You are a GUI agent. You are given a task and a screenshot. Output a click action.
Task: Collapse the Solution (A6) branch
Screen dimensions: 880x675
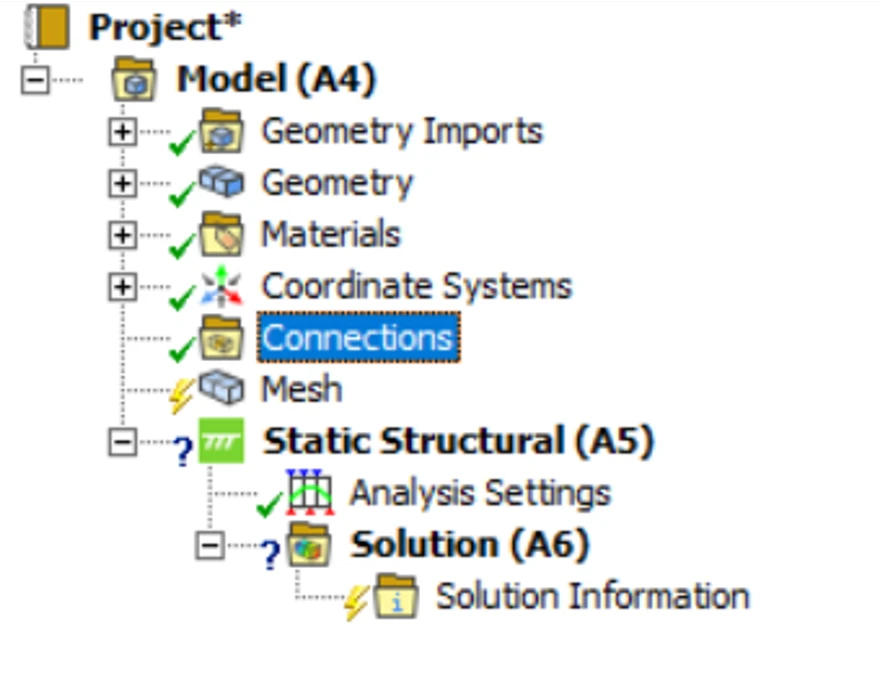[x=209, y=546]
